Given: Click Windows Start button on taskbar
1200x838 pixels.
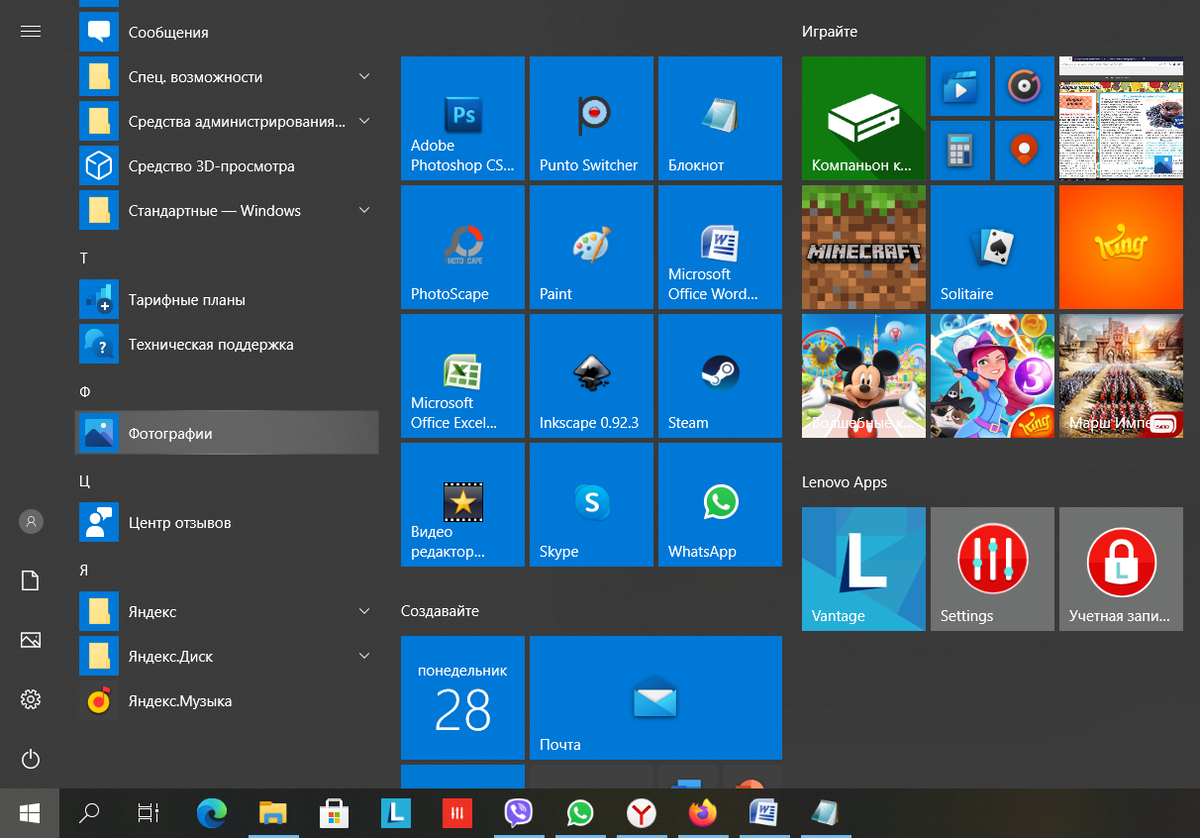Looking at the screenshot, I should 29,813.
